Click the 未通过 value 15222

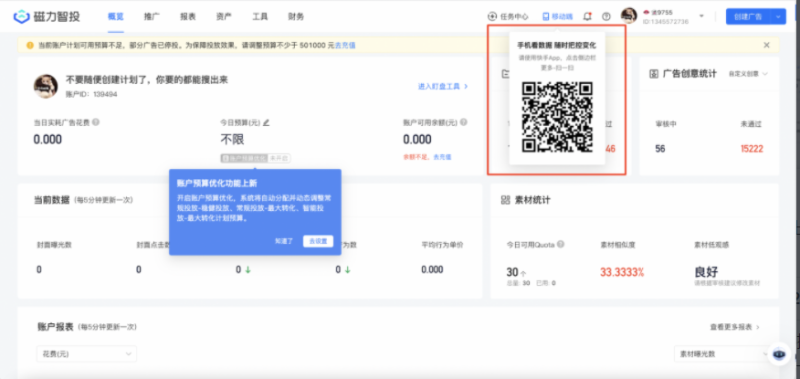click(752, 149)
